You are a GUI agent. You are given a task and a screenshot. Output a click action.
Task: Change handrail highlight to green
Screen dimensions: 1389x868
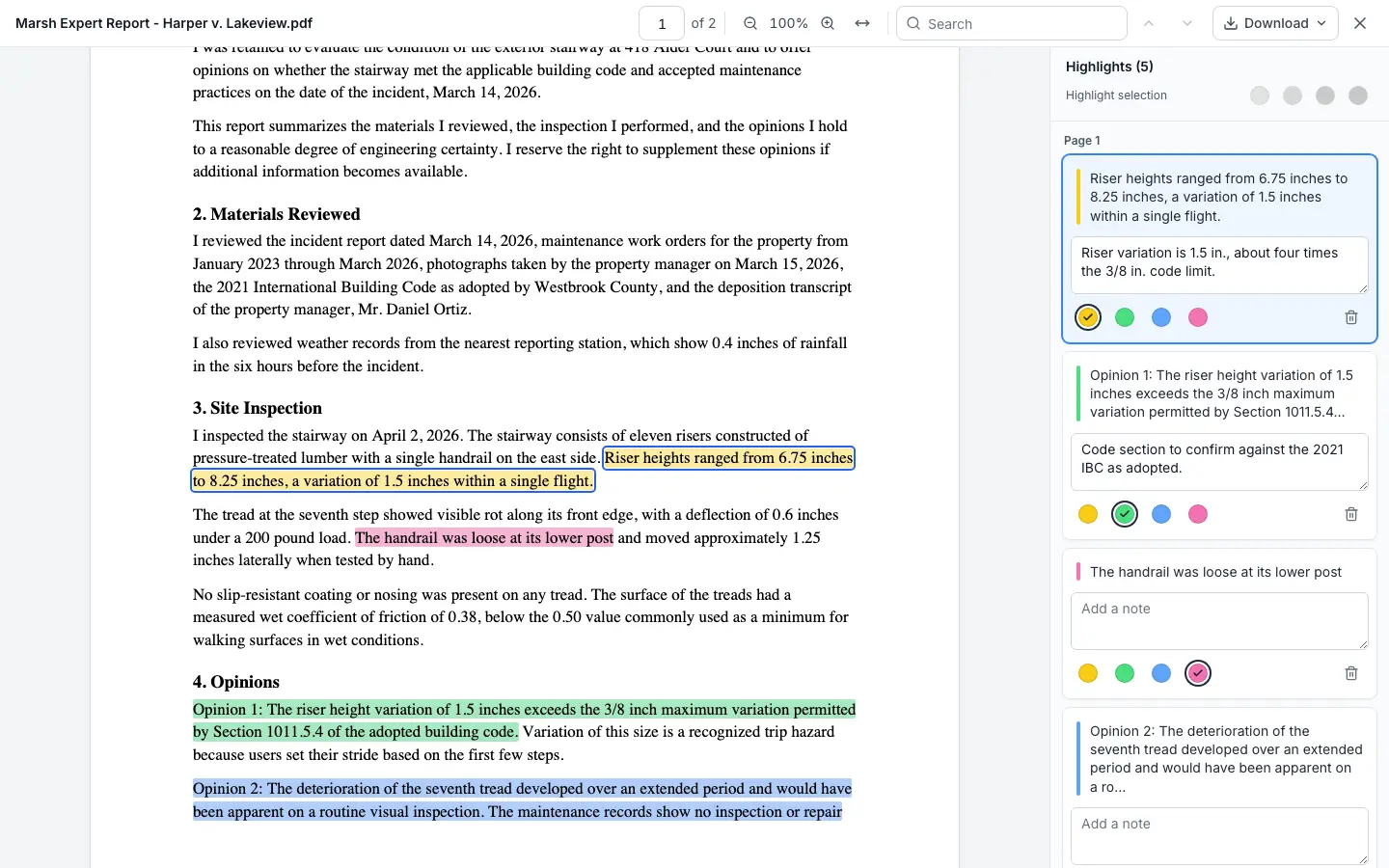click(x=1125, y=673)
